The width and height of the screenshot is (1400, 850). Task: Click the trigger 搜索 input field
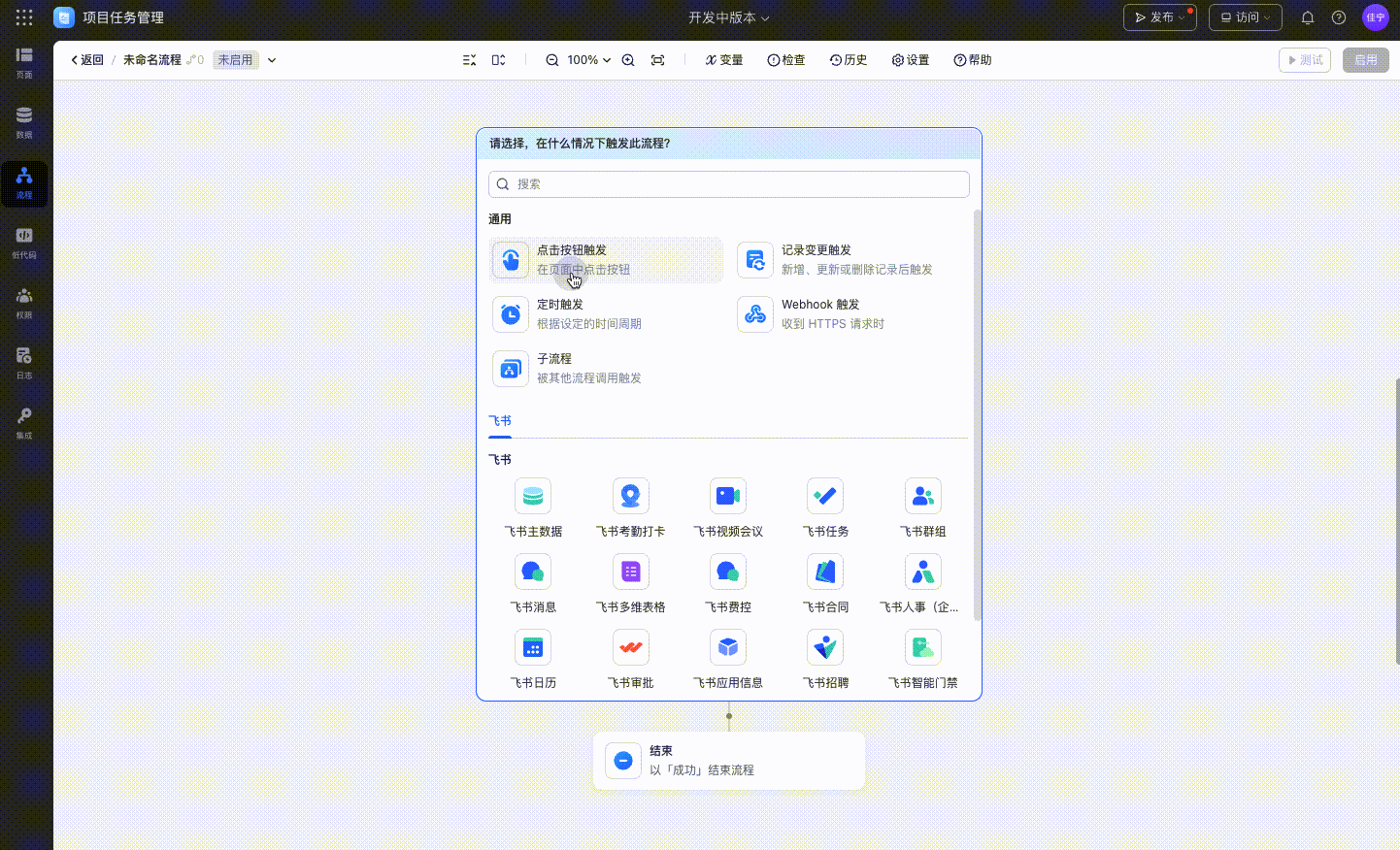(729, 184)
